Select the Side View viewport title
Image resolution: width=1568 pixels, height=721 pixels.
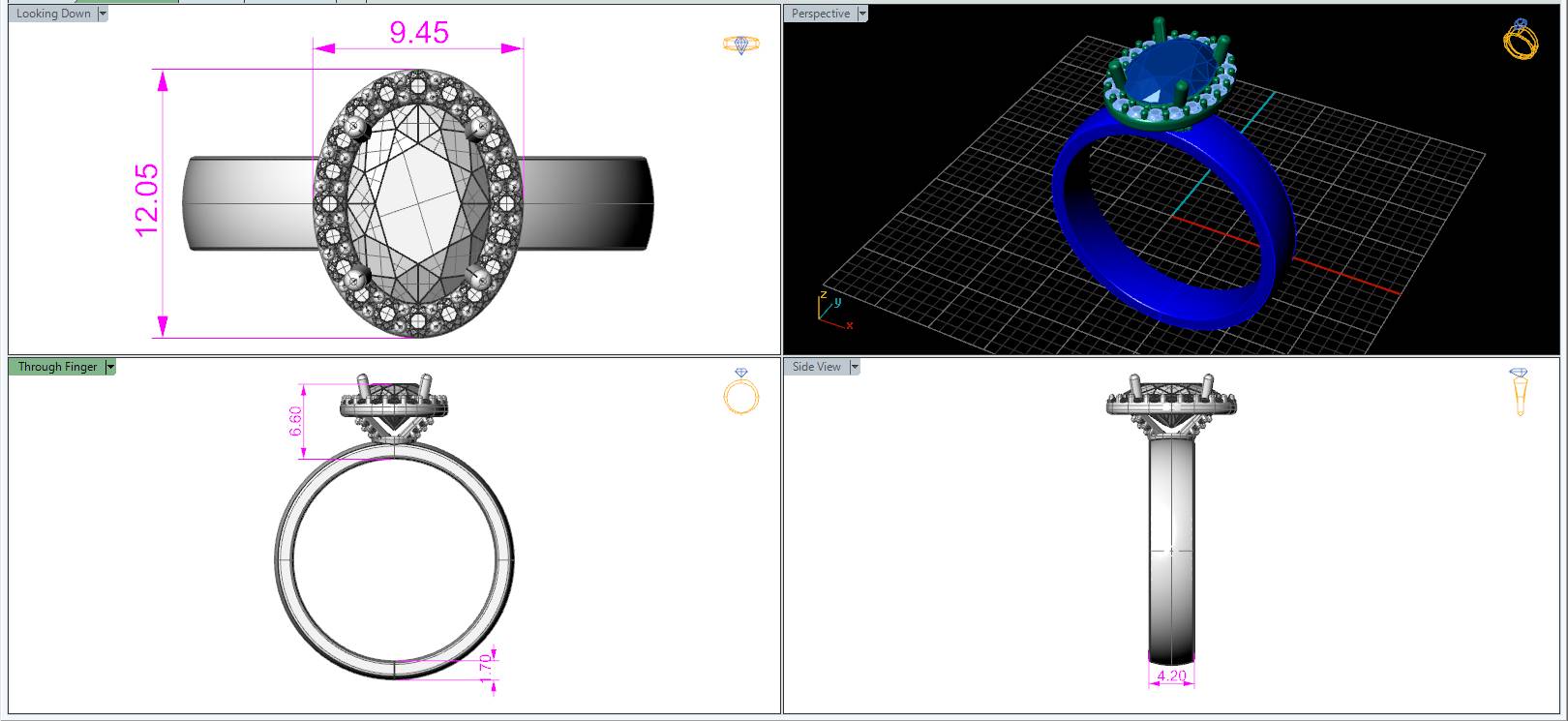(x=817, y=367)
